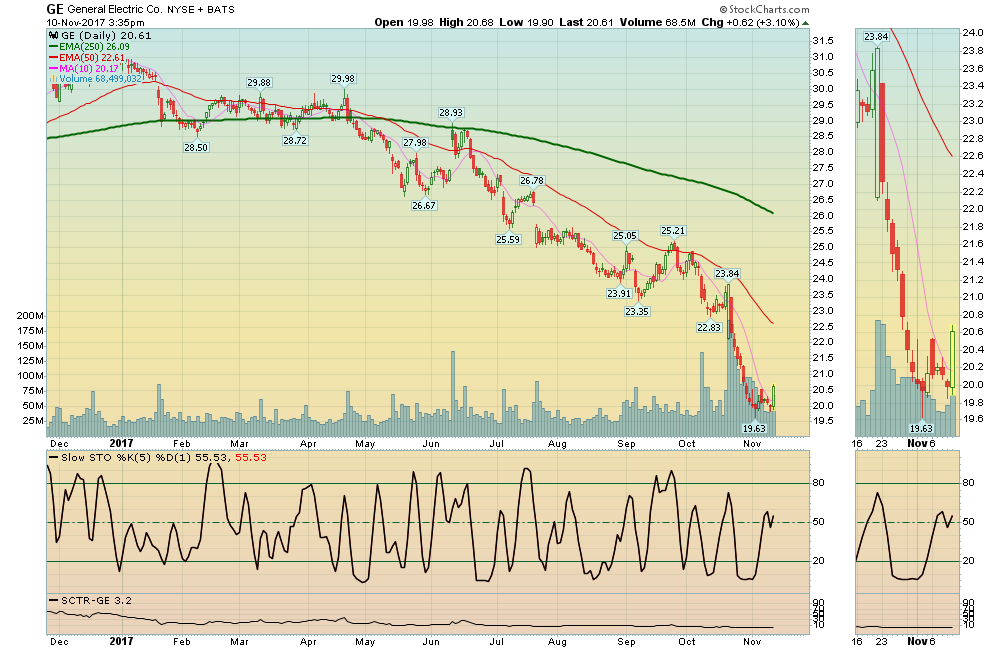
Task: Click the Jun month label under price chart
Action: pos(431,443)
